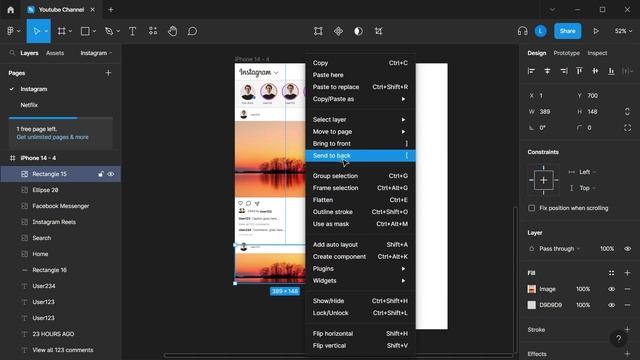The width and height of the screenshot is (640, 360).
Task: Click the Image fill thumbnail swatch
Action: coord(531,289)
